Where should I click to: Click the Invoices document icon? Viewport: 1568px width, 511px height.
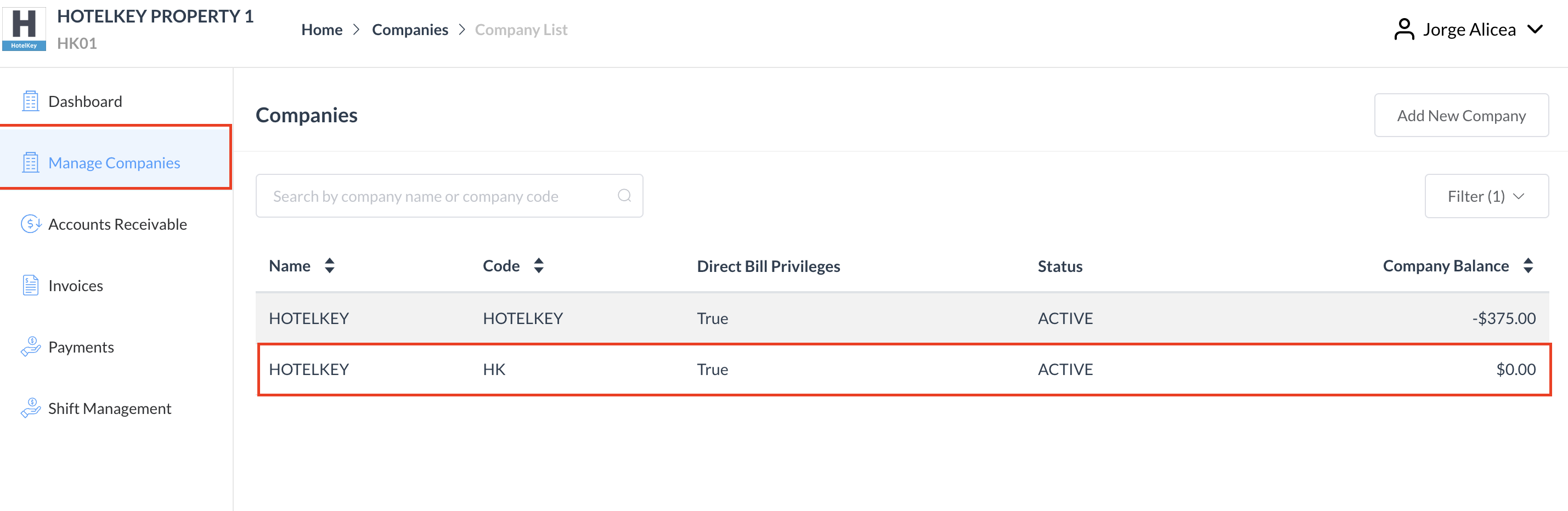(x=30, y=285)
